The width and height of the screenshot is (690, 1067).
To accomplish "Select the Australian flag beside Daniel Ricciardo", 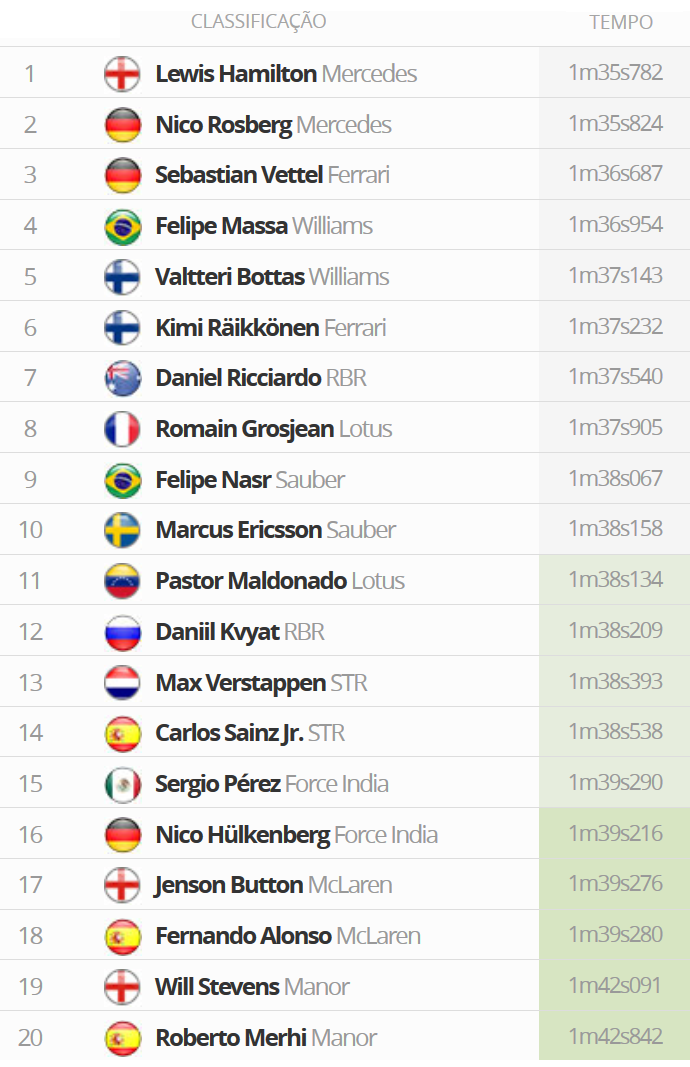I will click(x=122, y=378).
